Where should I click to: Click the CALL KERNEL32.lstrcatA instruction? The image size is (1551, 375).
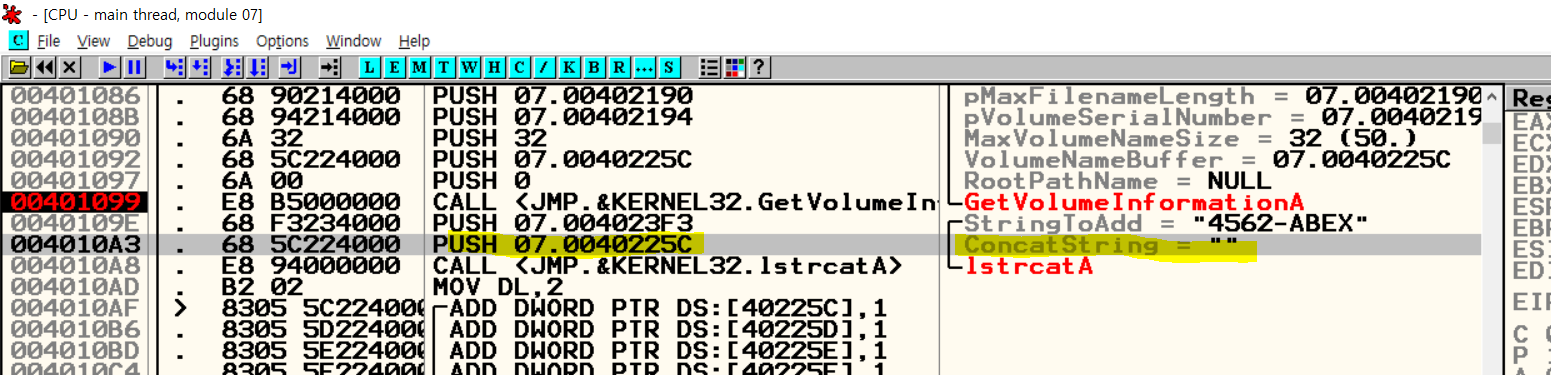[668, 266]
